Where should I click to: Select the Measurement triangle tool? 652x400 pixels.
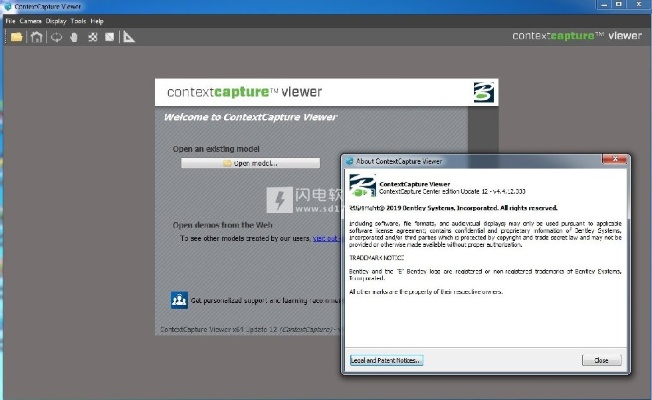pos(129,38)
